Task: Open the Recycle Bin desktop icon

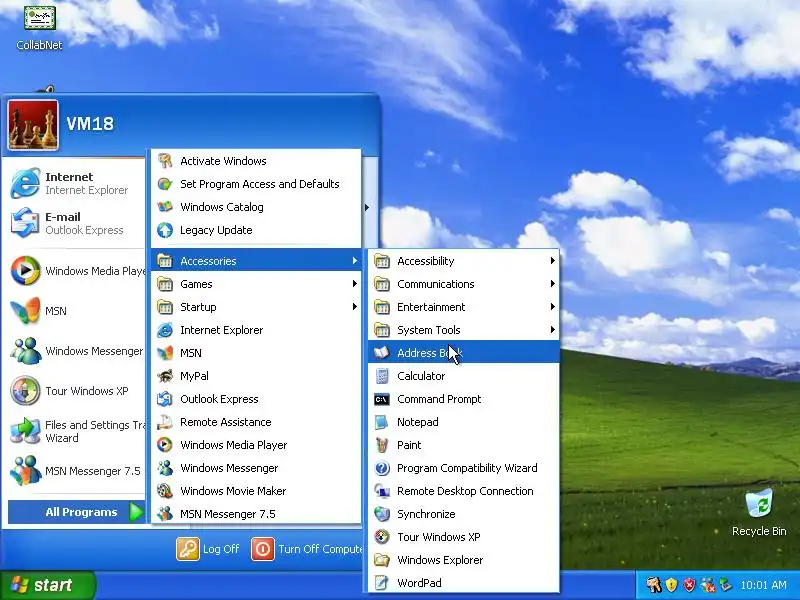Action: pyautogui.click(x=759, y=512)
